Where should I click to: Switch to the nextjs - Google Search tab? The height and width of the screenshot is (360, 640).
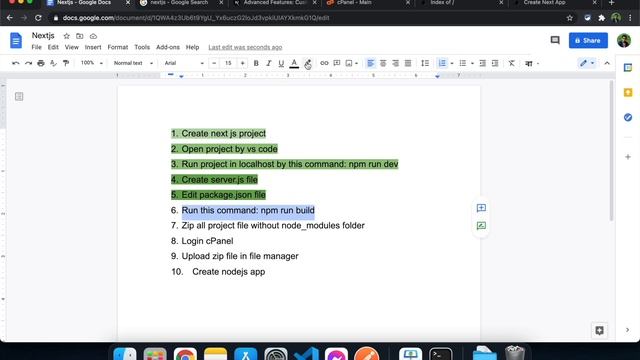pyautogui.click(x=181, y=3)
